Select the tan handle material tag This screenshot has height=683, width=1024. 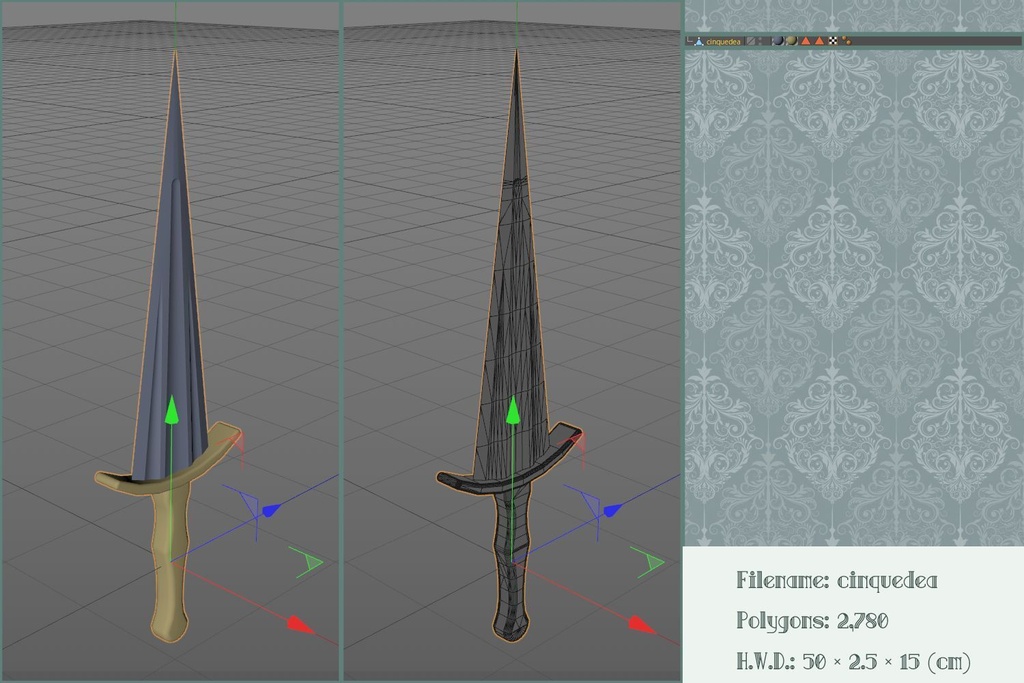[792, 40]
